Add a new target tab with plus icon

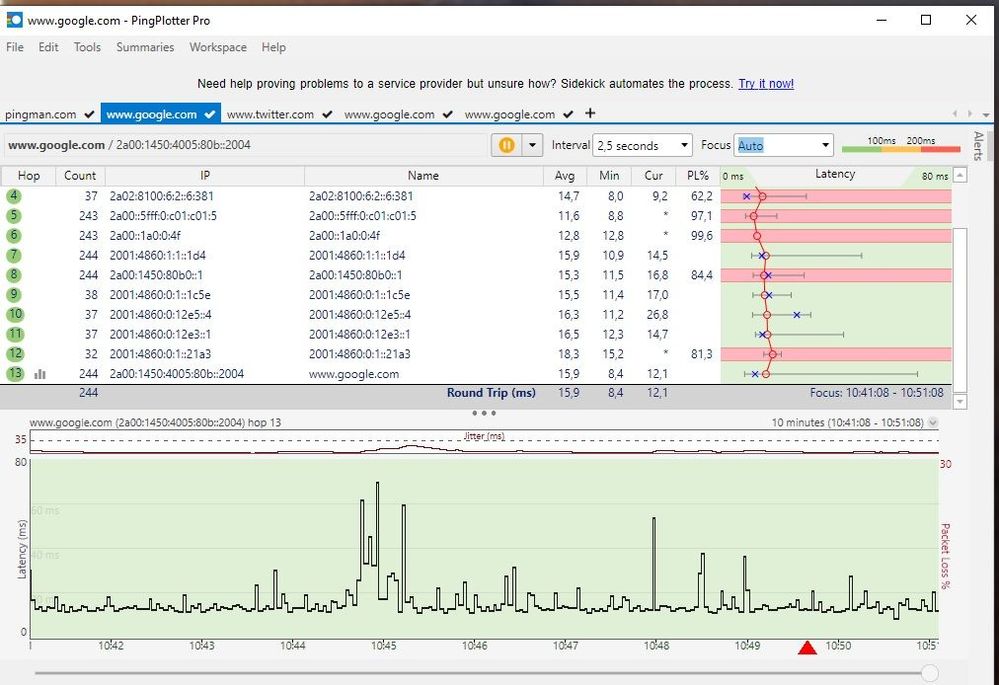[x=590, y=113]
